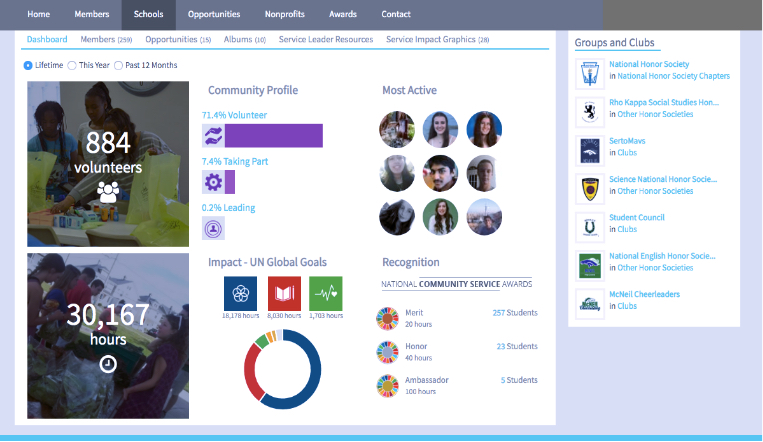
Task: Switch to the Service Impact Graphics tab
Action: click(437, 39)
